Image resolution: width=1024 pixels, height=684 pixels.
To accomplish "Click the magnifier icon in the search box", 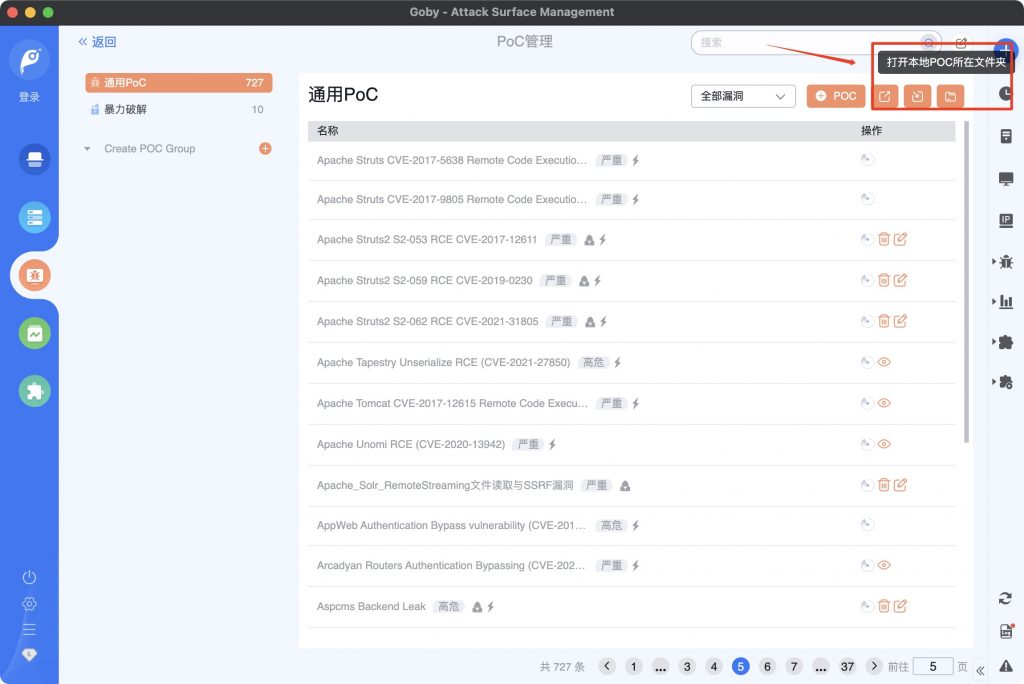I will point(928,43).
